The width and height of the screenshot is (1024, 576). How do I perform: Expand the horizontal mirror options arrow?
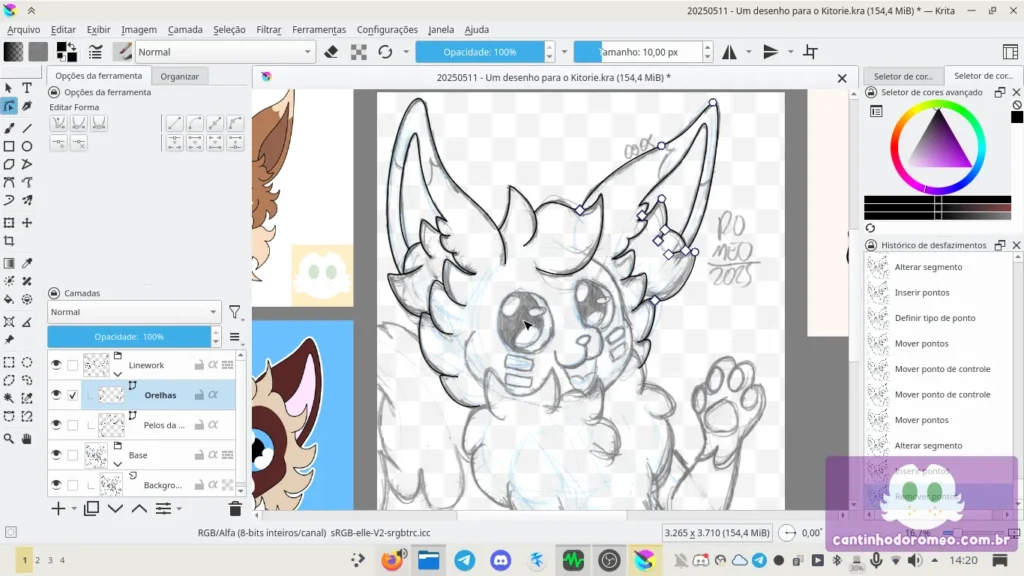pos(748,52)
